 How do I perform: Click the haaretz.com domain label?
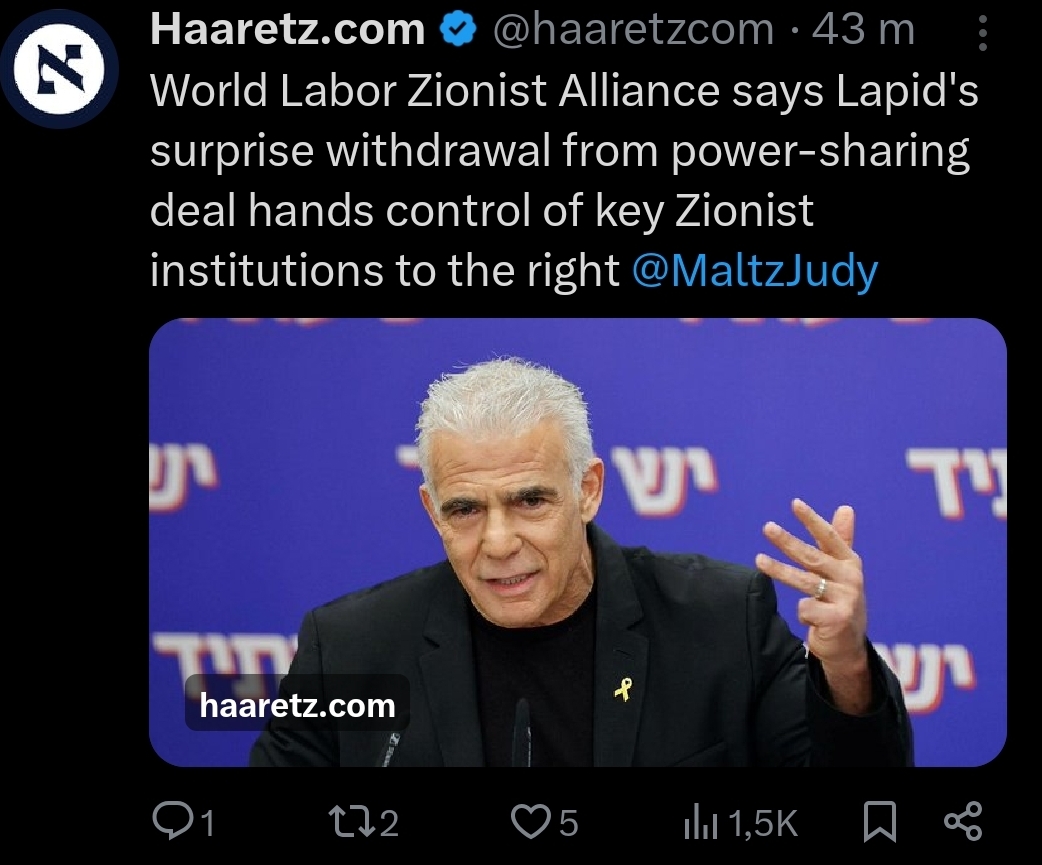click(297, 705)
